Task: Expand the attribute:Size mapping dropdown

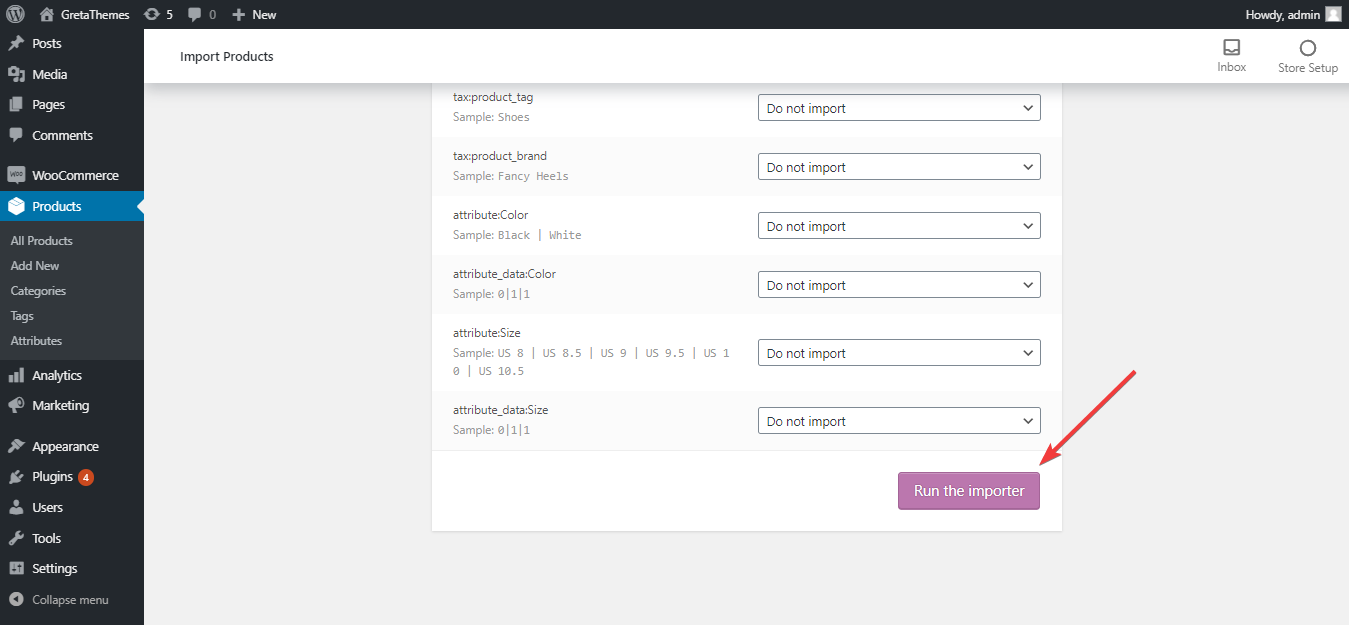Action: coord(899,353)
